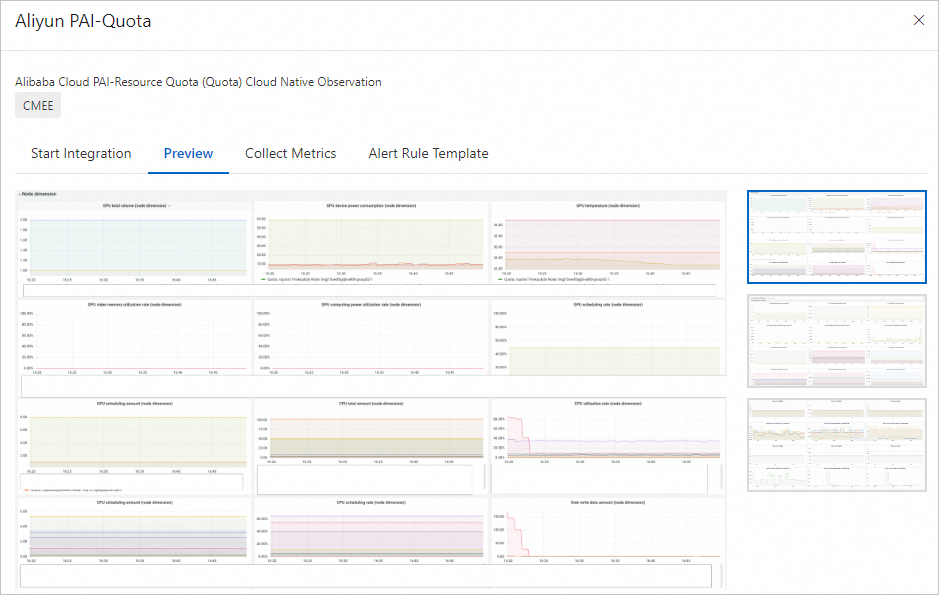Show the second dashboard preview thumbnail
The width and height of the screenshot is (939, 595).
coord(837,341)
